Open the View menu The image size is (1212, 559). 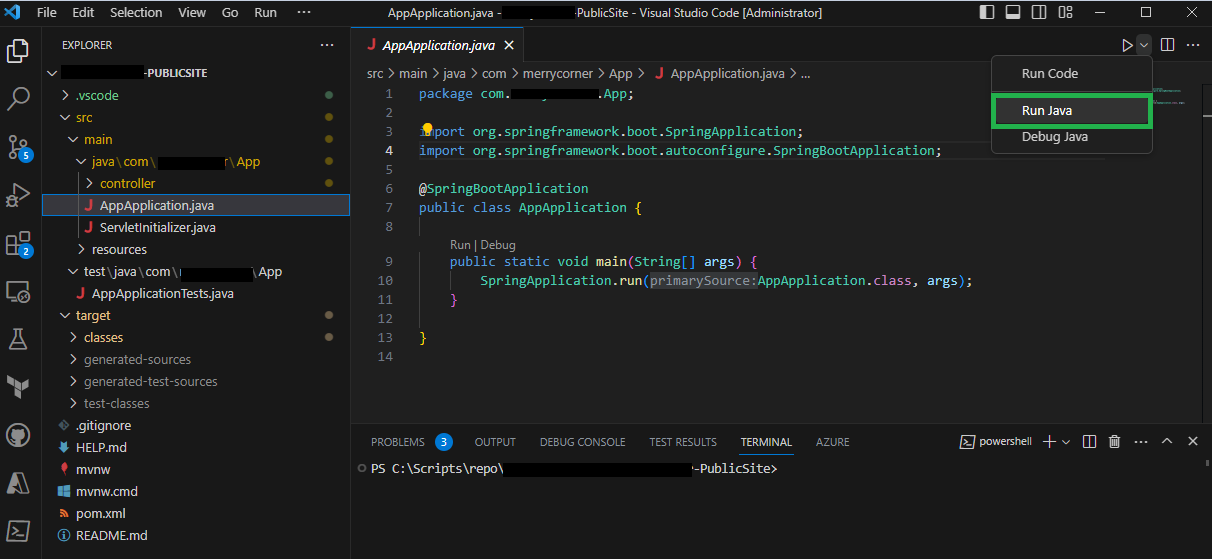pyautogui.click(x=192, y=13)
